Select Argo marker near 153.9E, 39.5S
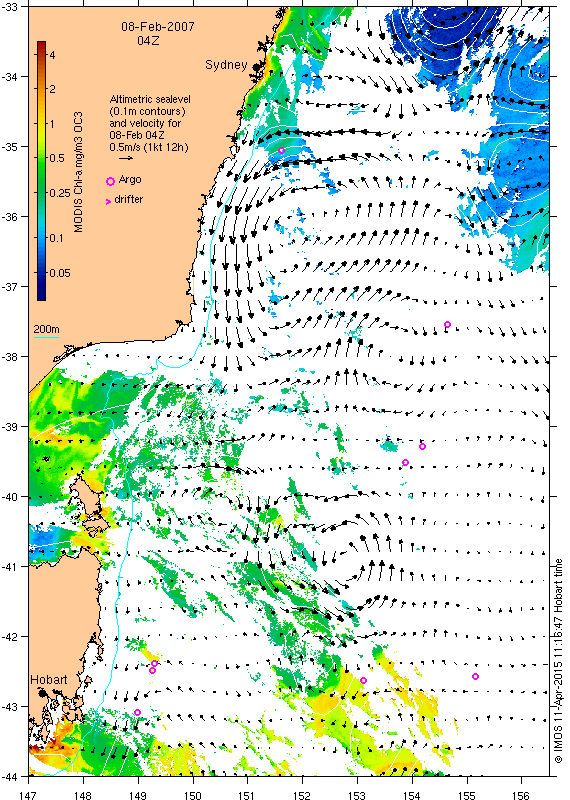Screen dimensions: 570x800 (x=405, y=462)
